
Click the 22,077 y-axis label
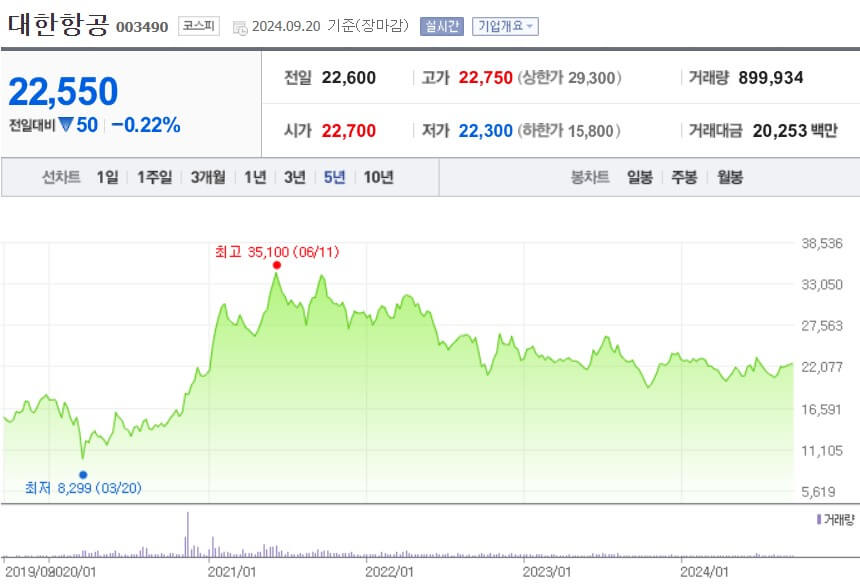pos(822,367)
